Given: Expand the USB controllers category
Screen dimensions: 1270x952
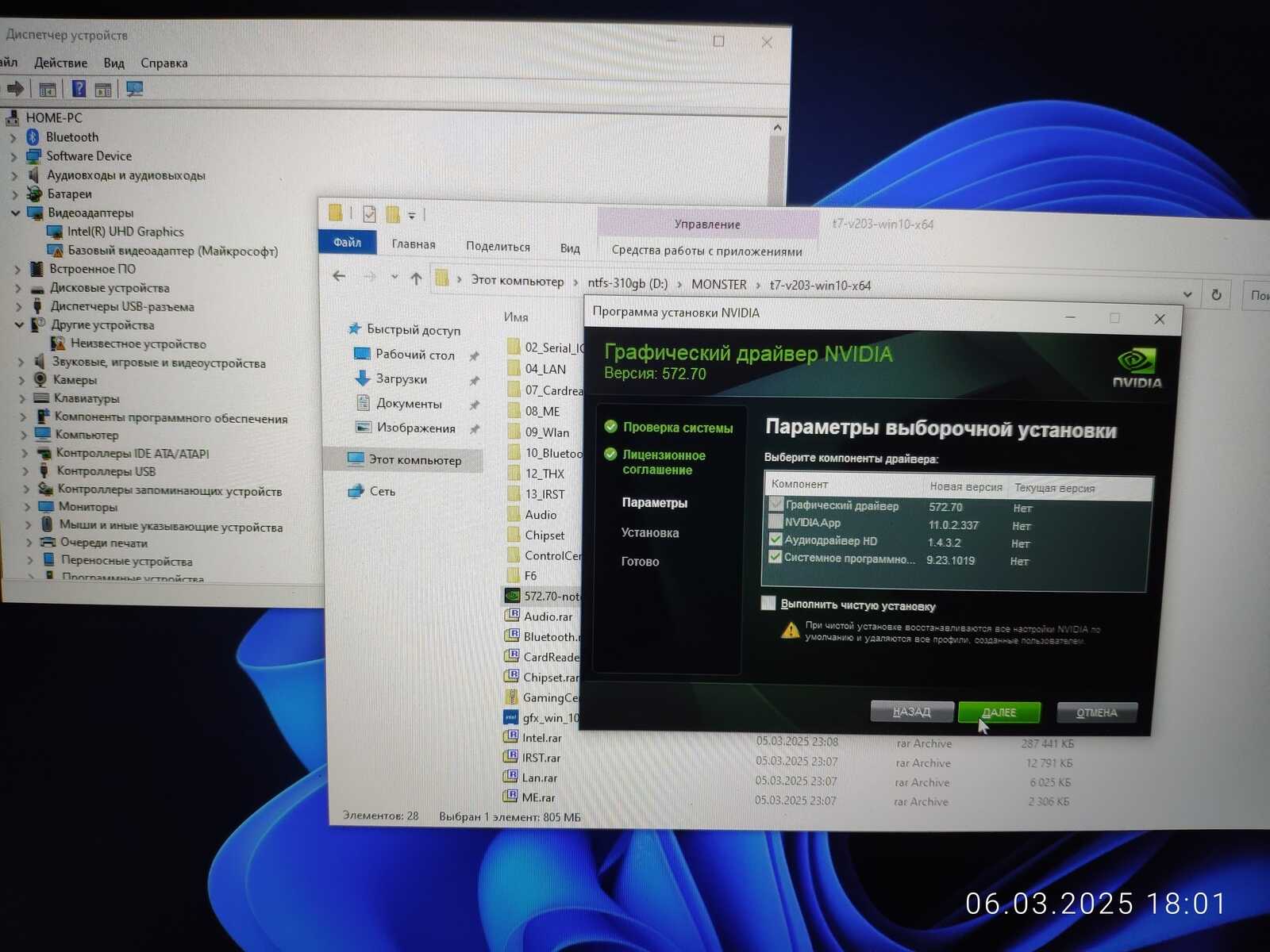Looking at the screenshot, I should (24, 471).
